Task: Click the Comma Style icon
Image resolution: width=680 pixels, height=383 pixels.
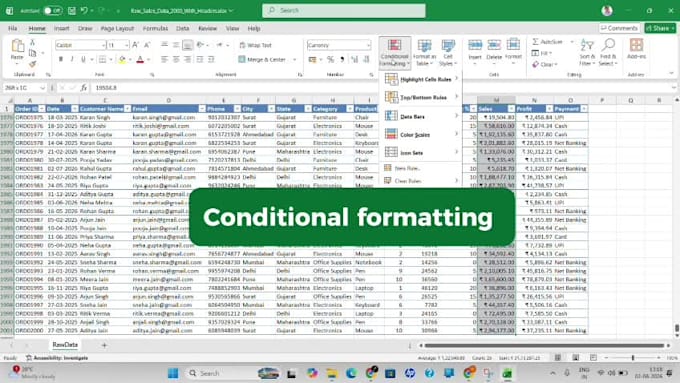Action: pos(342,59)
